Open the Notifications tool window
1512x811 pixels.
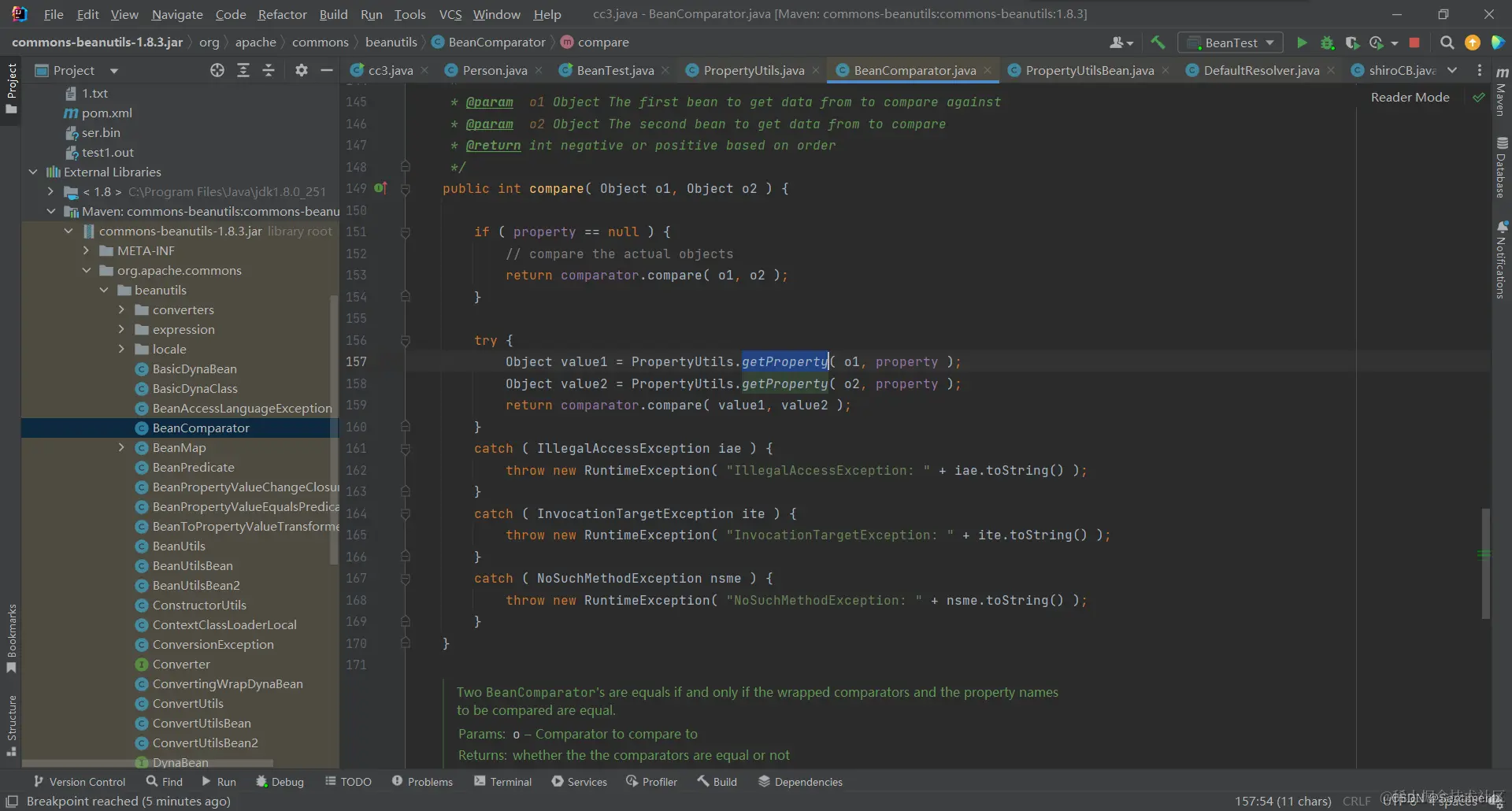[1502, 260]
